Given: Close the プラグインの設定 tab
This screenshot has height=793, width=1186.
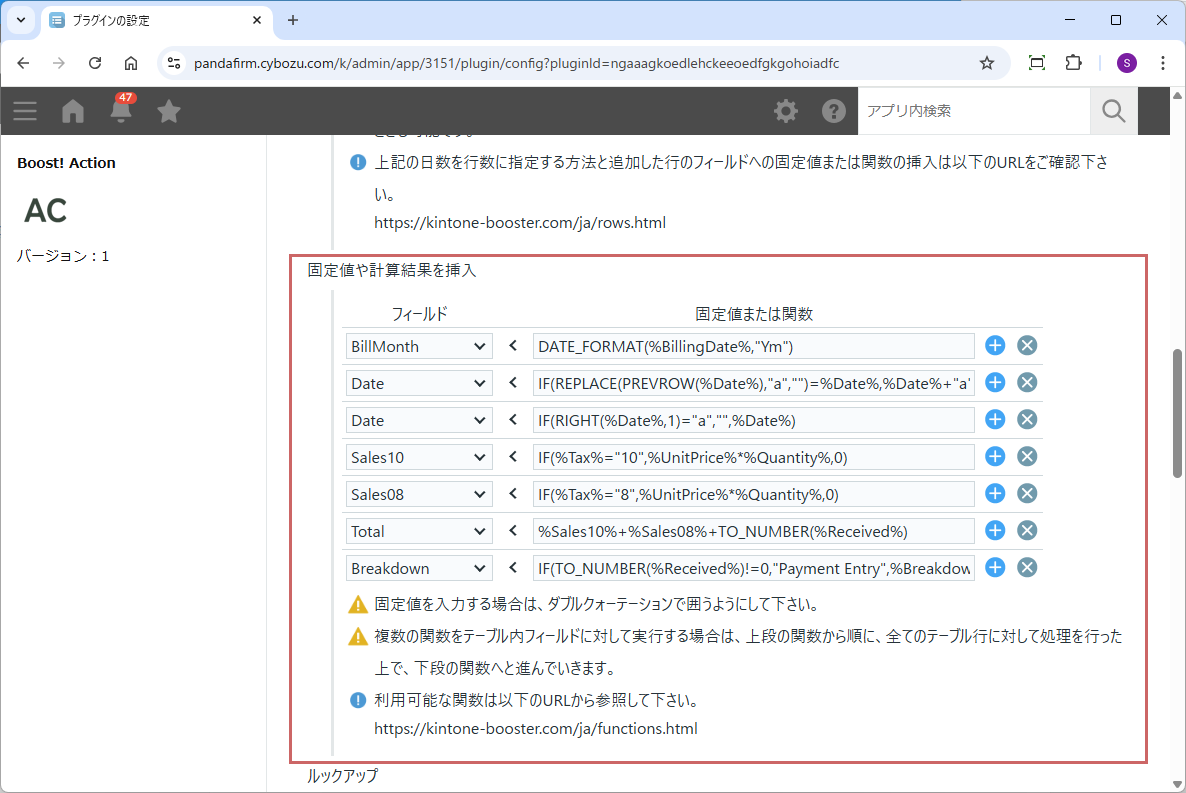Looking at the screenshot, I should [256, 20].
